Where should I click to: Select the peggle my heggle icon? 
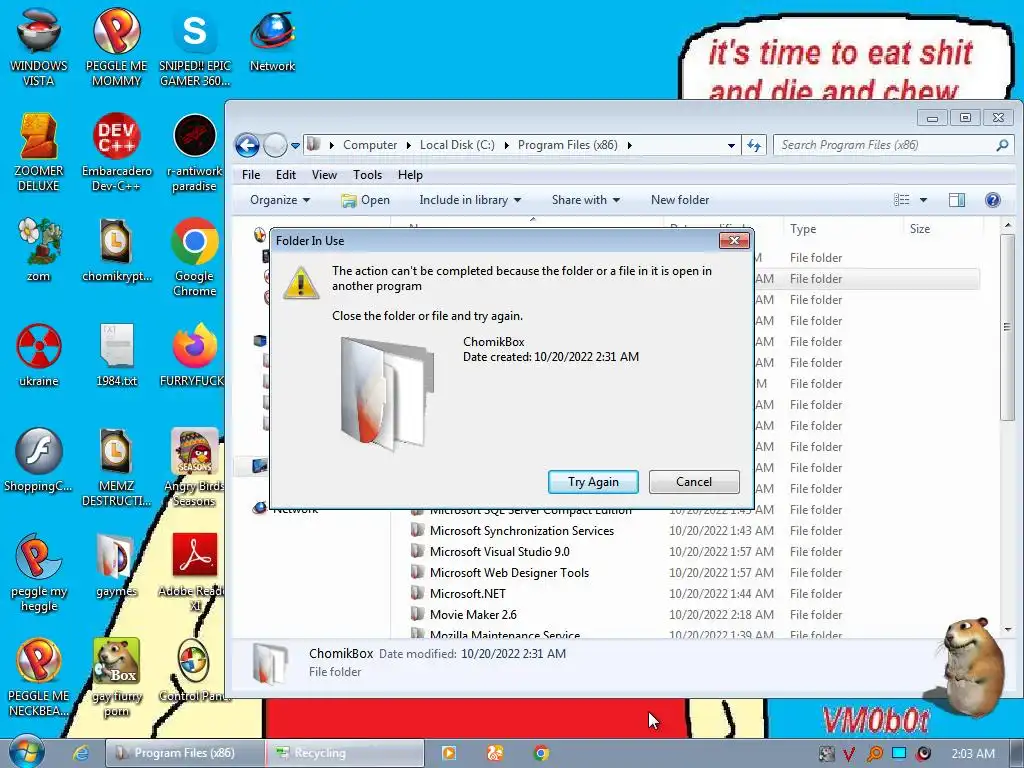(x=39, y=572)
